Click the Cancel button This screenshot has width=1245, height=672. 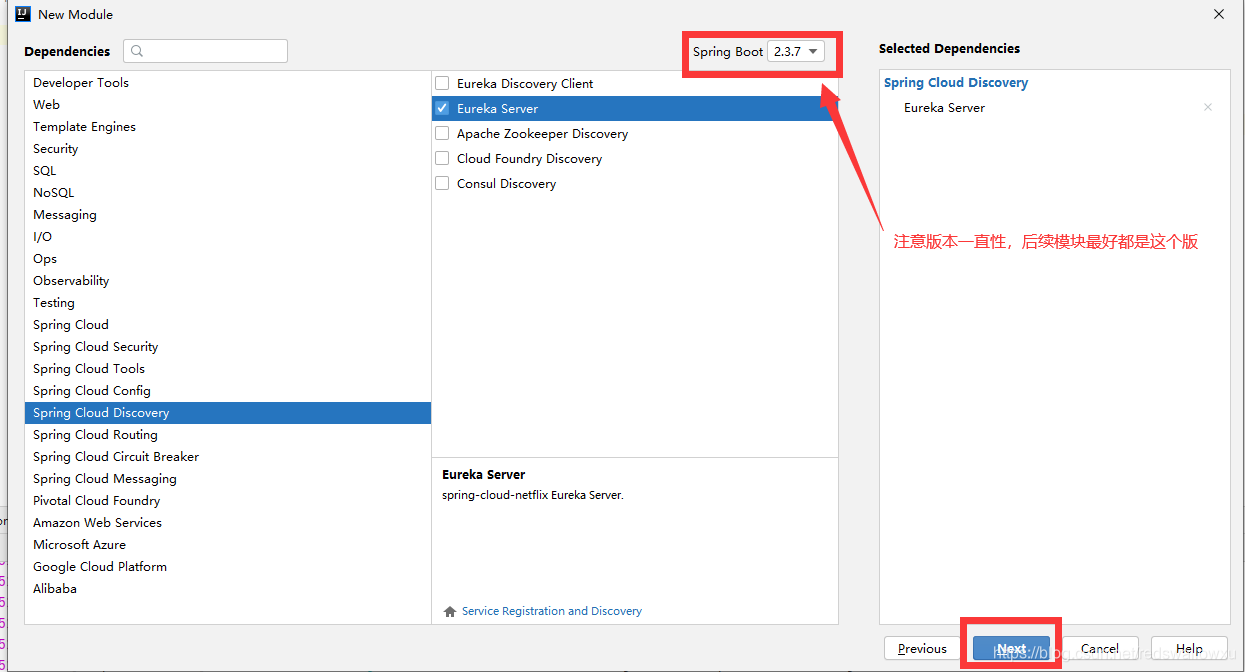click(x=1100, y=648)
